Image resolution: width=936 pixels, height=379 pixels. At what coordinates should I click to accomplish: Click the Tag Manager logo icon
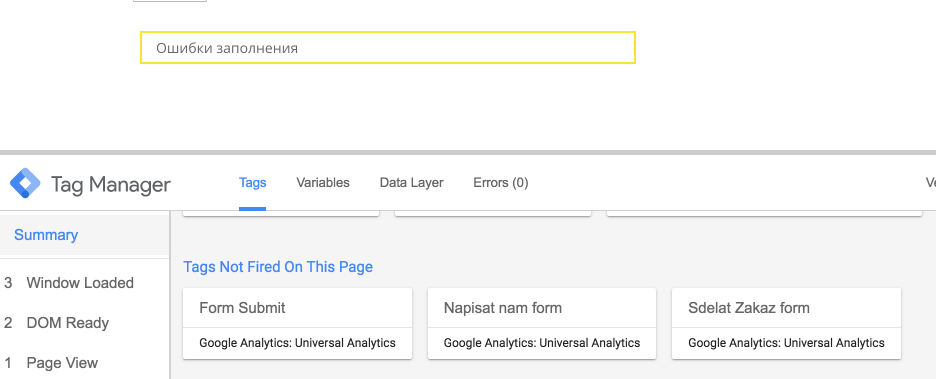(x=25, y=183)
